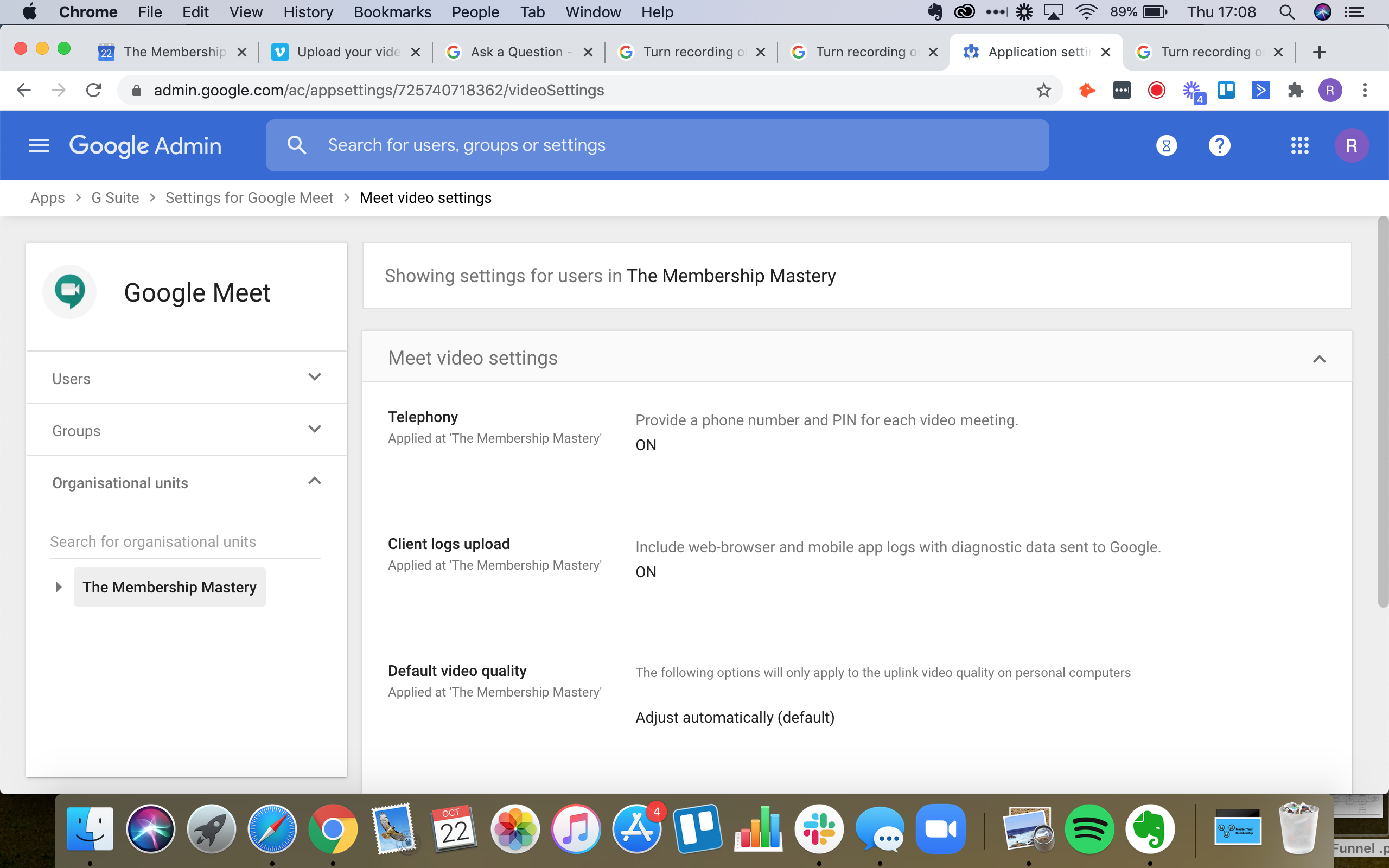1389x868 pixels.
Task: Click the Apps breadcrumb link
Action: (x=47, y=197)
